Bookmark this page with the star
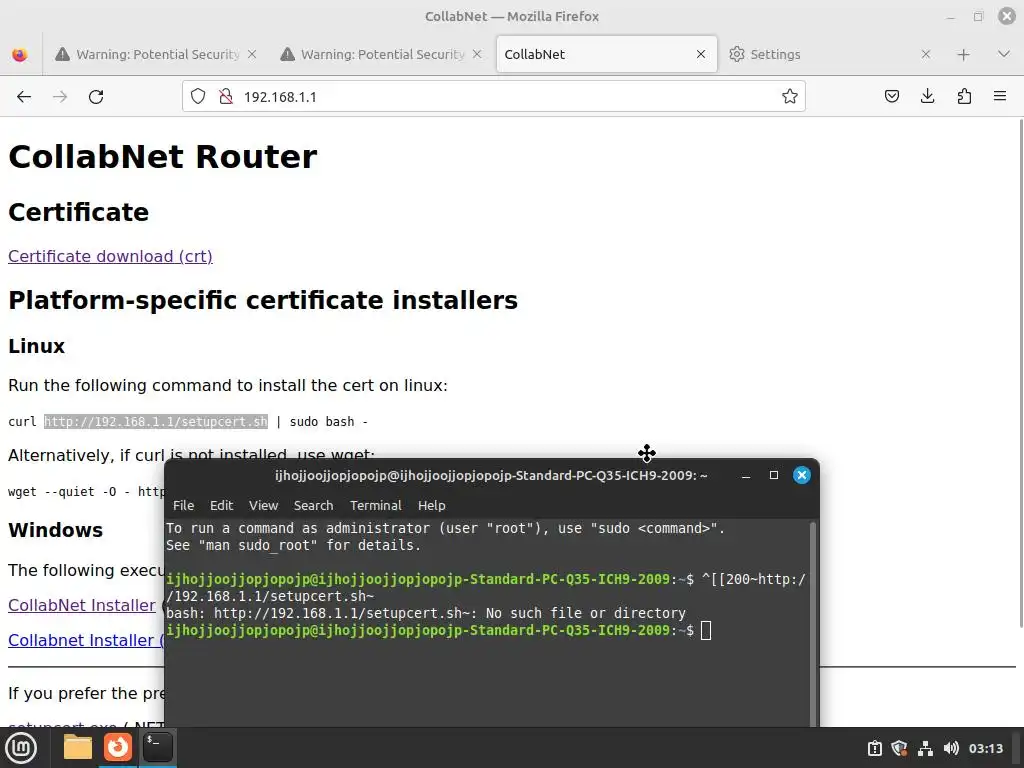 [790, 97]
